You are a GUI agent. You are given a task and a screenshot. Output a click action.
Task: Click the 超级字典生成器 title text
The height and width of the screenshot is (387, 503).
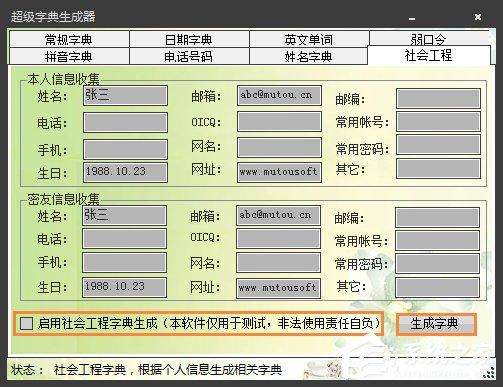(x=53, y=17)
